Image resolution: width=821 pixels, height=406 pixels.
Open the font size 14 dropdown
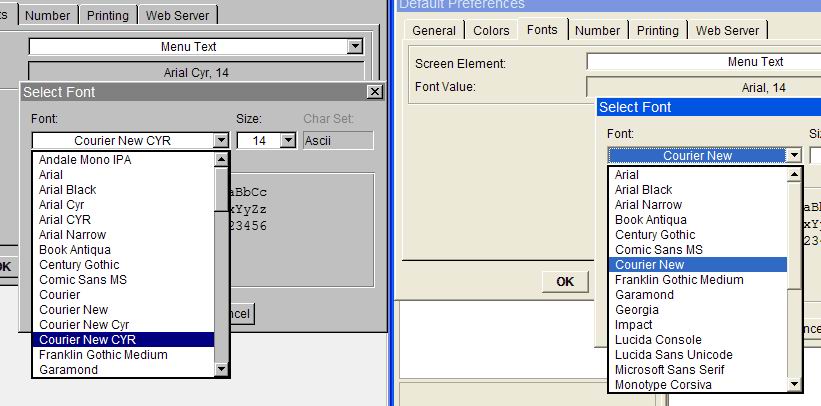click(x=288, y=141)
